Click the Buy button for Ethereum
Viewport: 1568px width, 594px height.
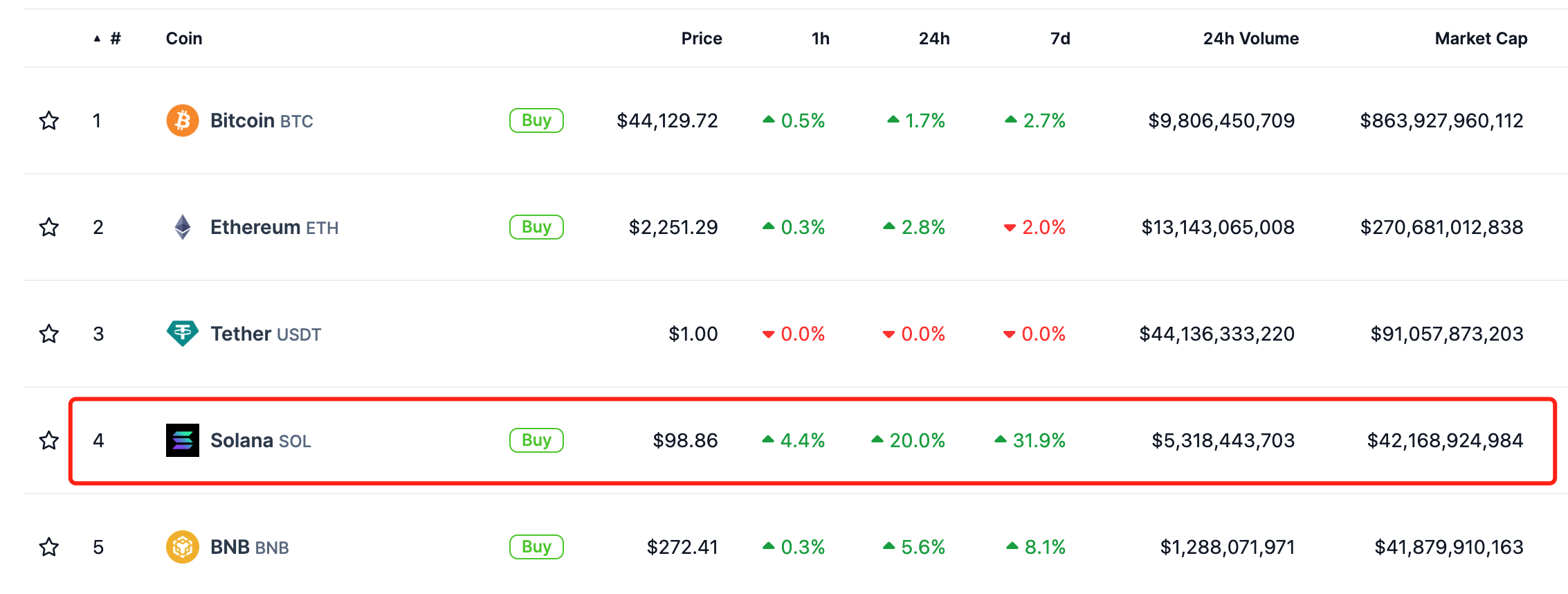click(x=536, y=227)
